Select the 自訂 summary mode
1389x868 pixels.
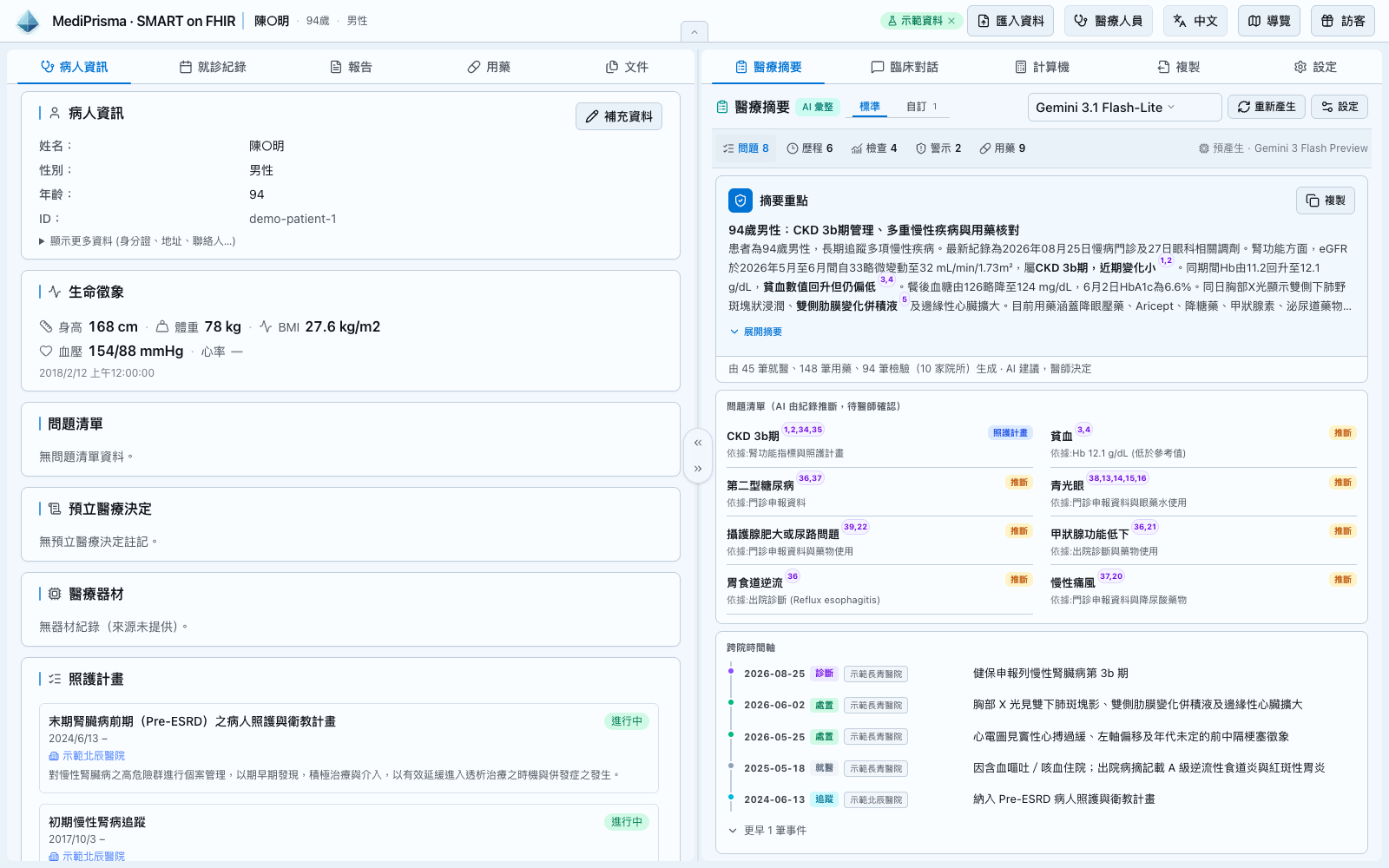pos(922,107)
